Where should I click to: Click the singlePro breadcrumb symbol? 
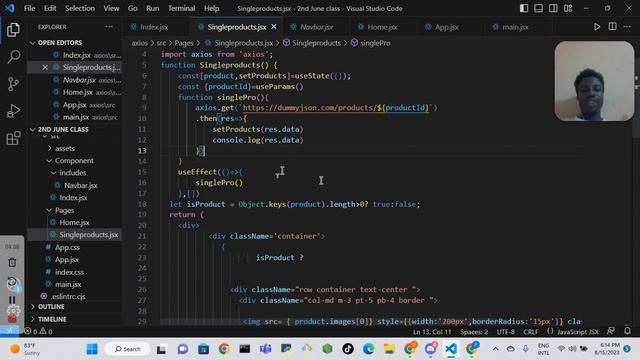tap(375, 43)
